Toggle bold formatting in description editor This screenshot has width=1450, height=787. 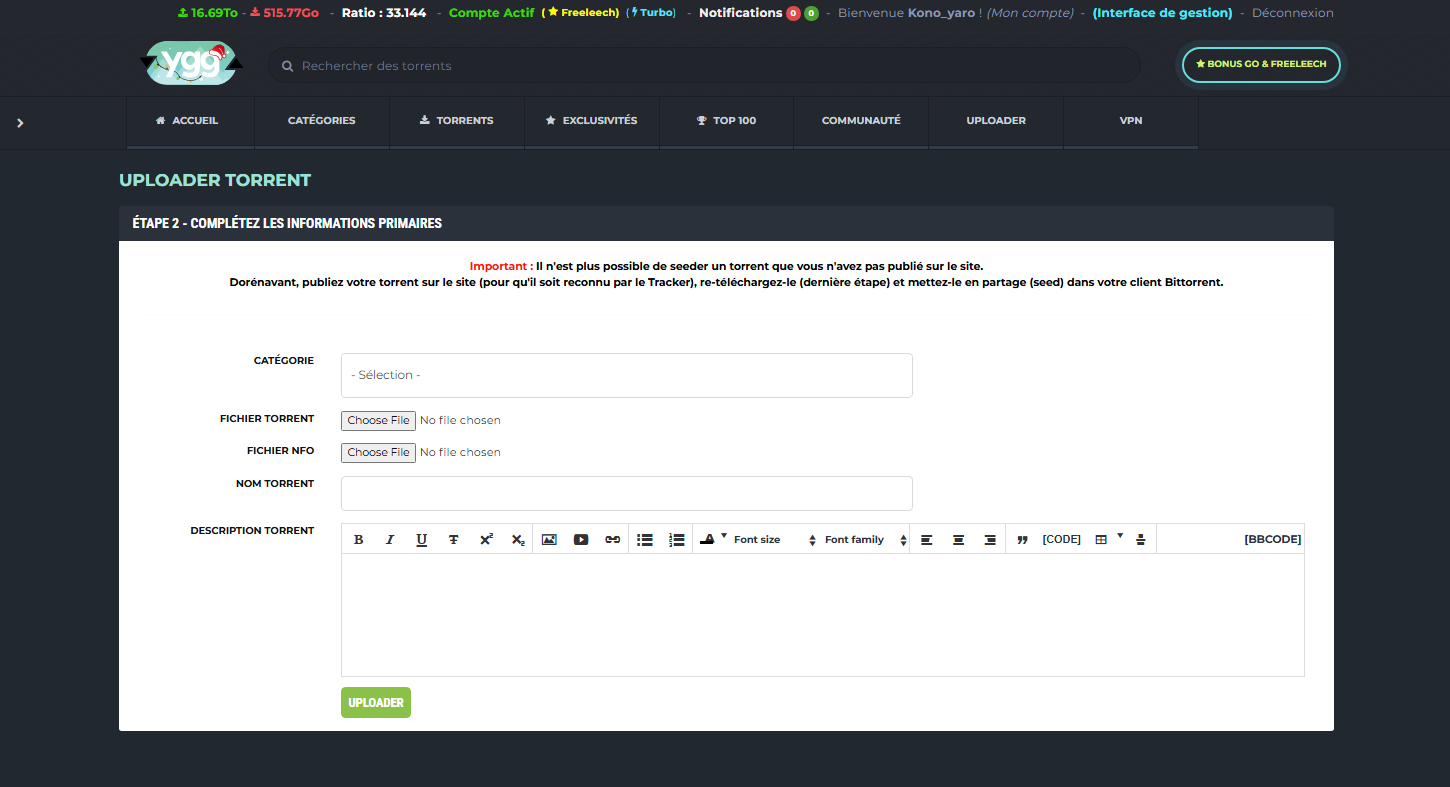point(359,540)
